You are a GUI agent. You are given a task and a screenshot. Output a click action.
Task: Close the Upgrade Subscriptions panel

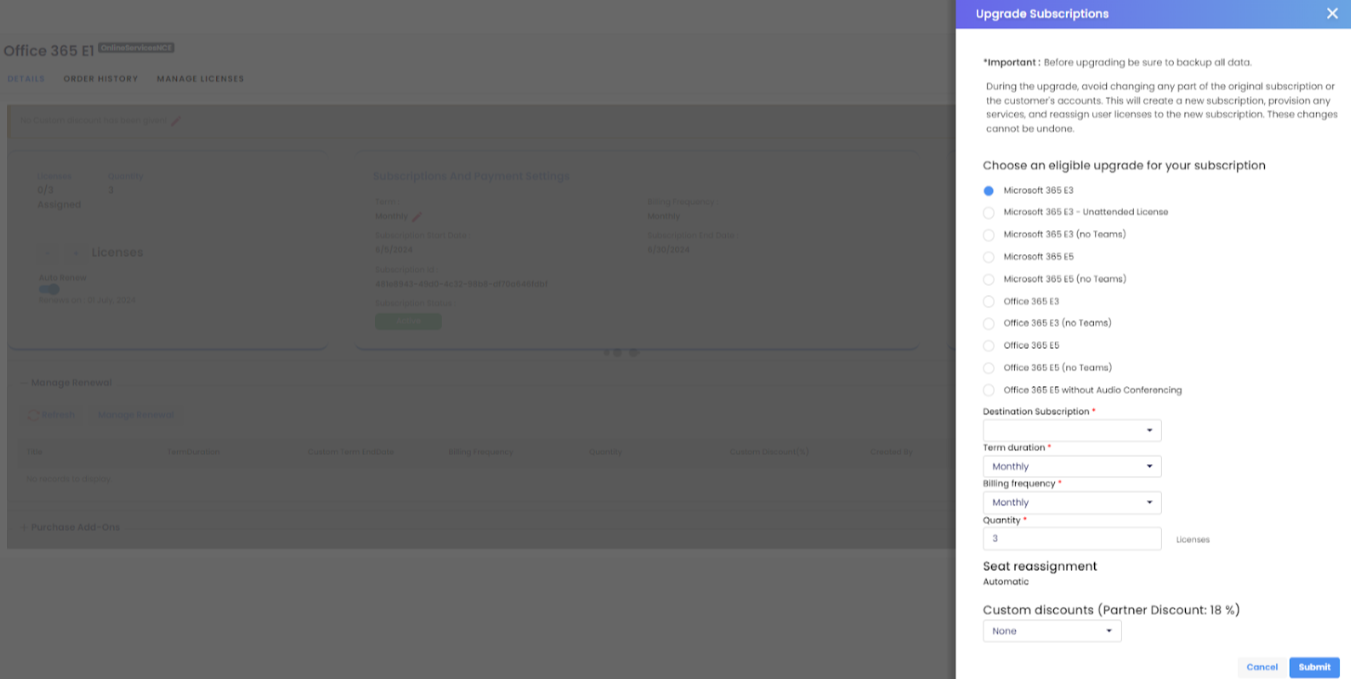[1332, 14]
